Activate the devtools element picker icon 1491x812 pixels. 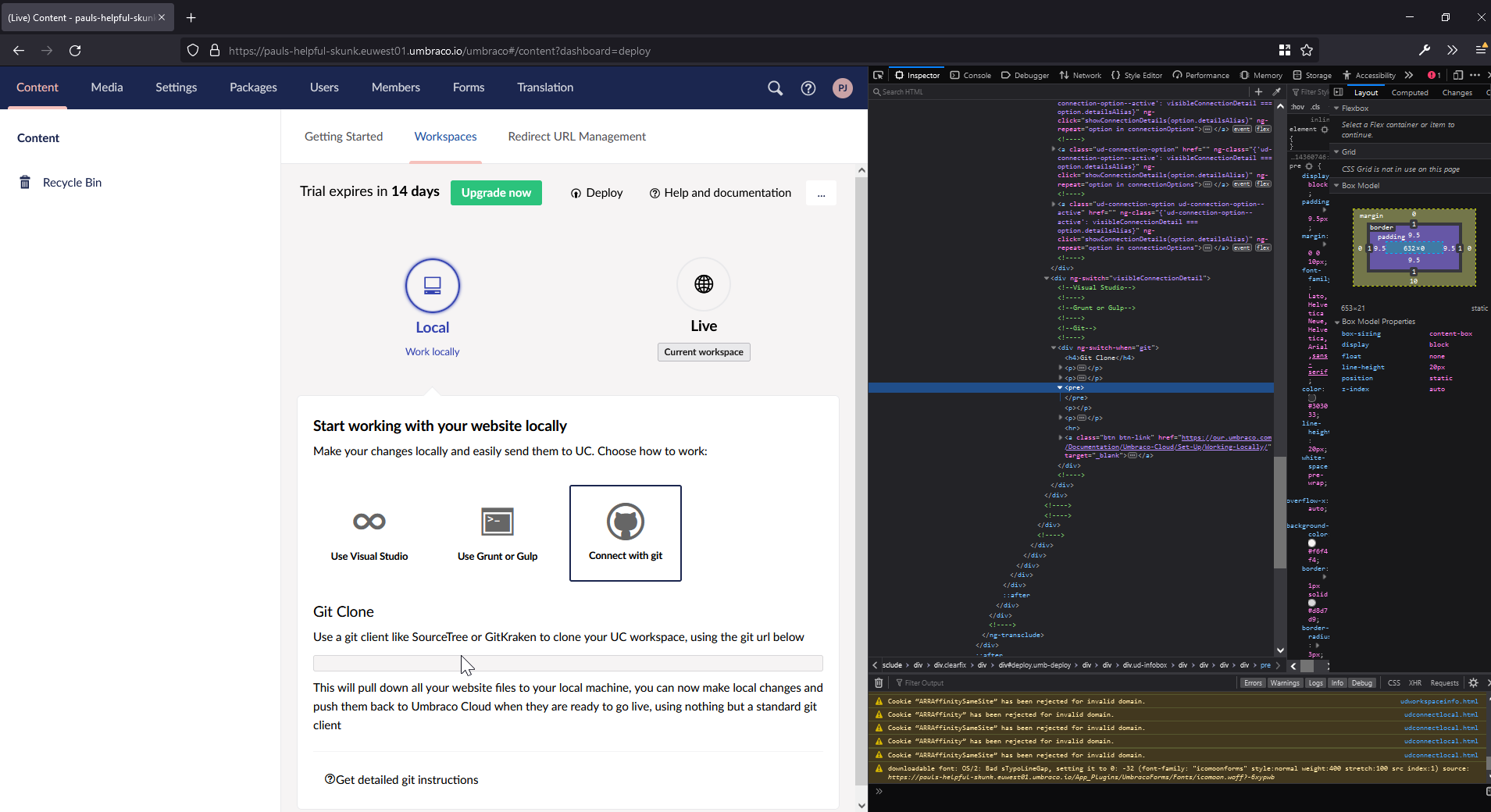(879, 75)
